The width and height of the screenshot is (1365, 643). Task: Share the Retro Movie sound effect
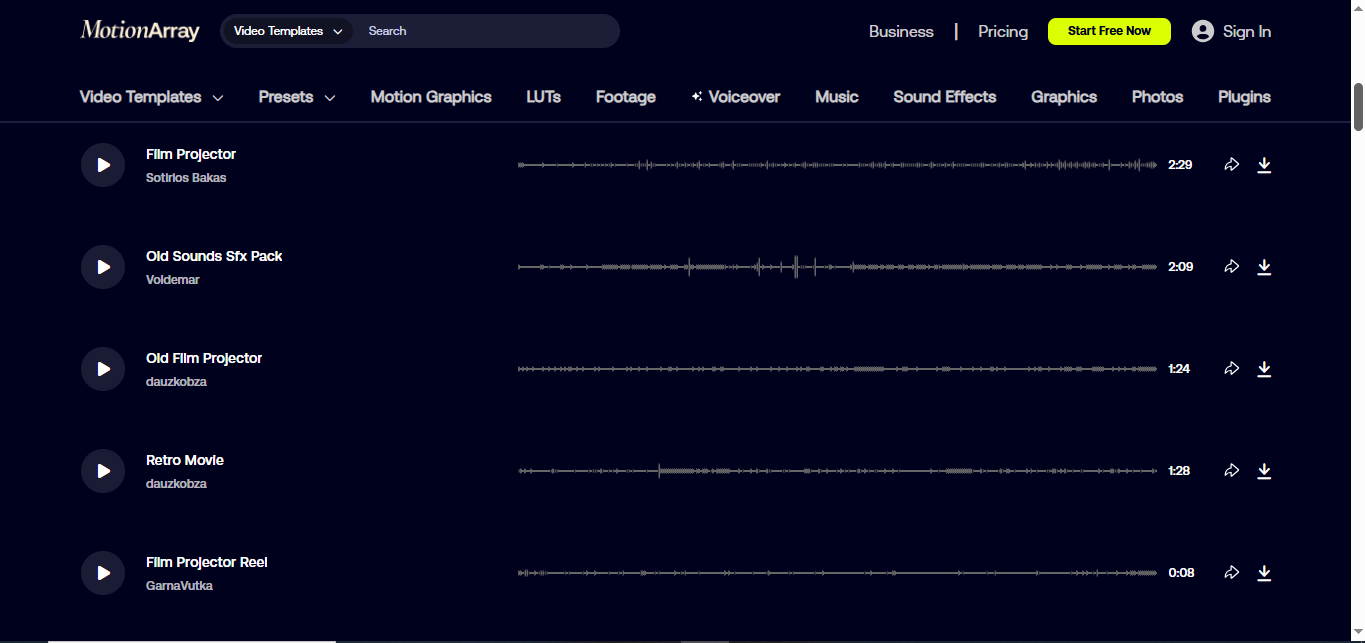(1231, 470)
